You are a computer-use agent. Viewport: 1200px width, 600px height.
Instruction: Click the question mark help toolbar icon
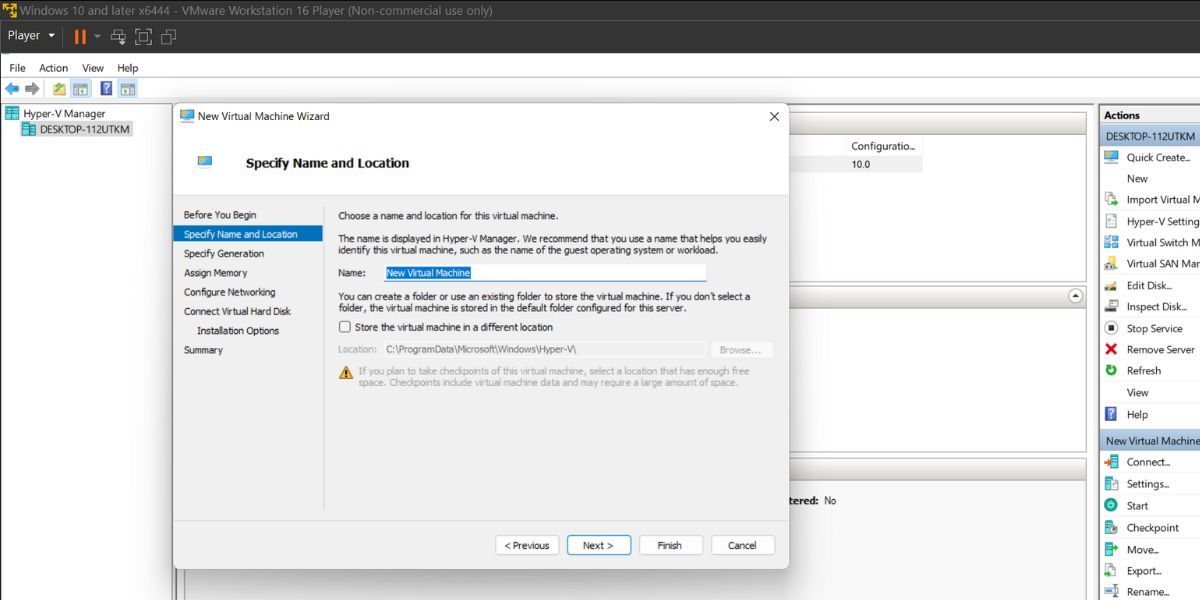click(x=106, y=89)
